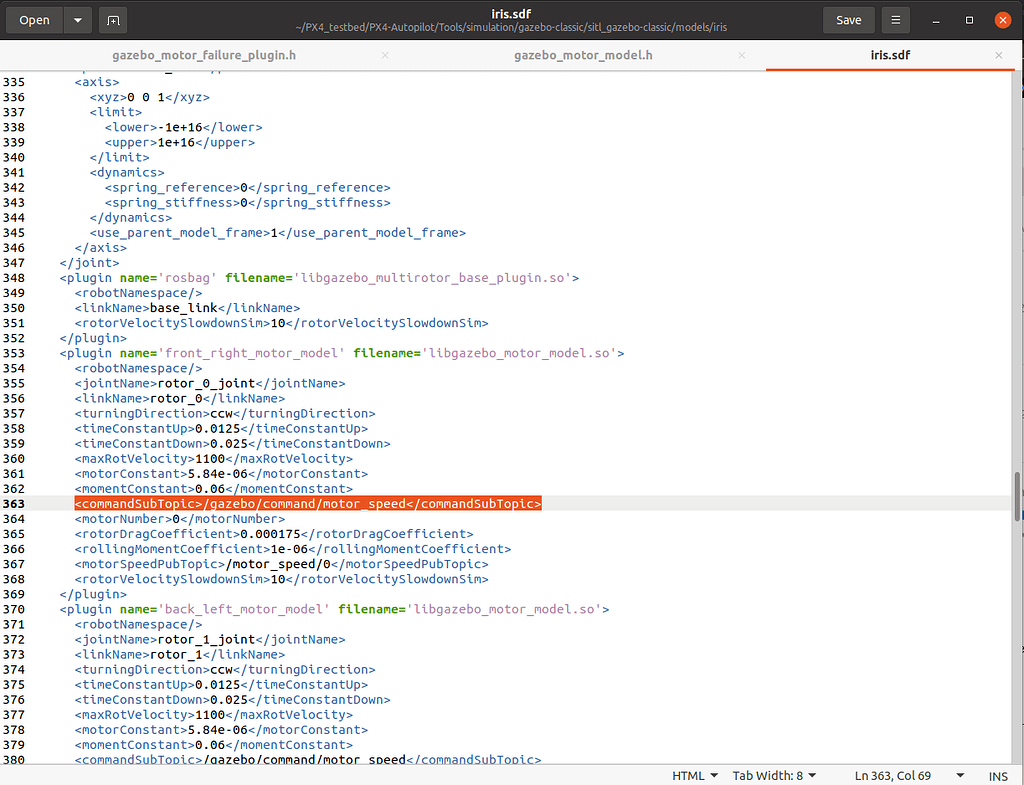Click the new document icon beside Open
This screenshot has width=1024, height=785.
(112, 20)
